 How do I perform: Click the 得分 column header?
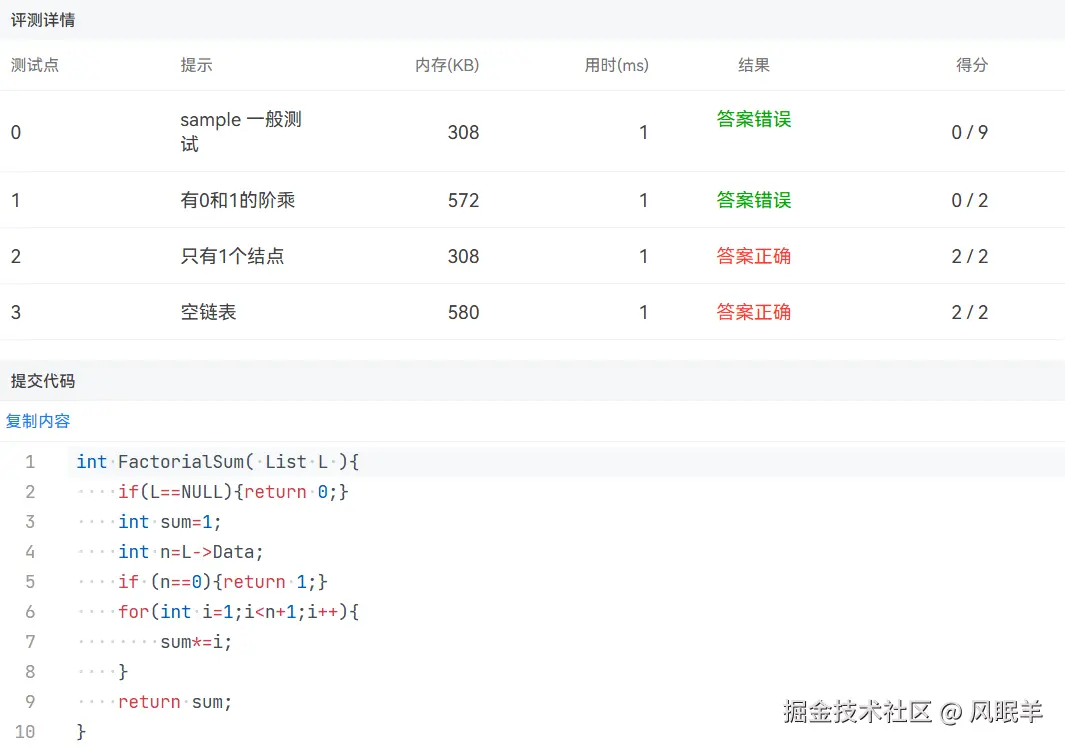tap(972, 65)
